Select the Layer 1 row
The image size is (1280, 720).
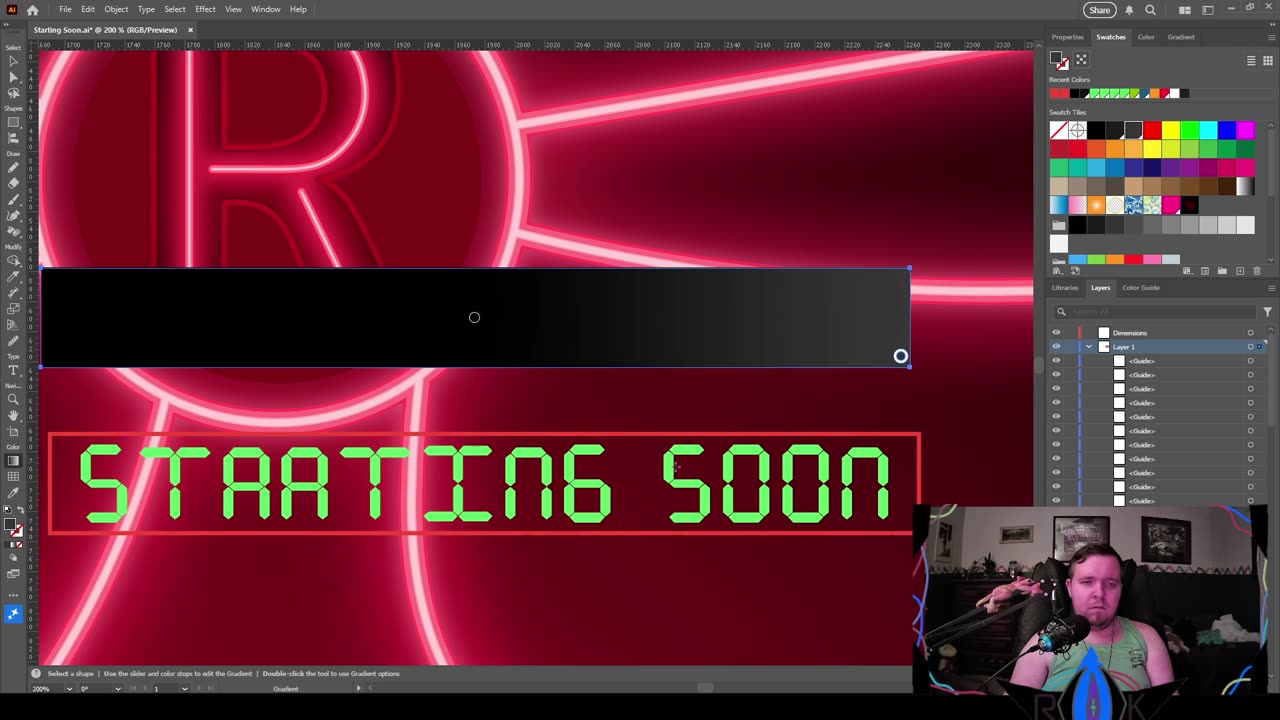point(1158,347)
